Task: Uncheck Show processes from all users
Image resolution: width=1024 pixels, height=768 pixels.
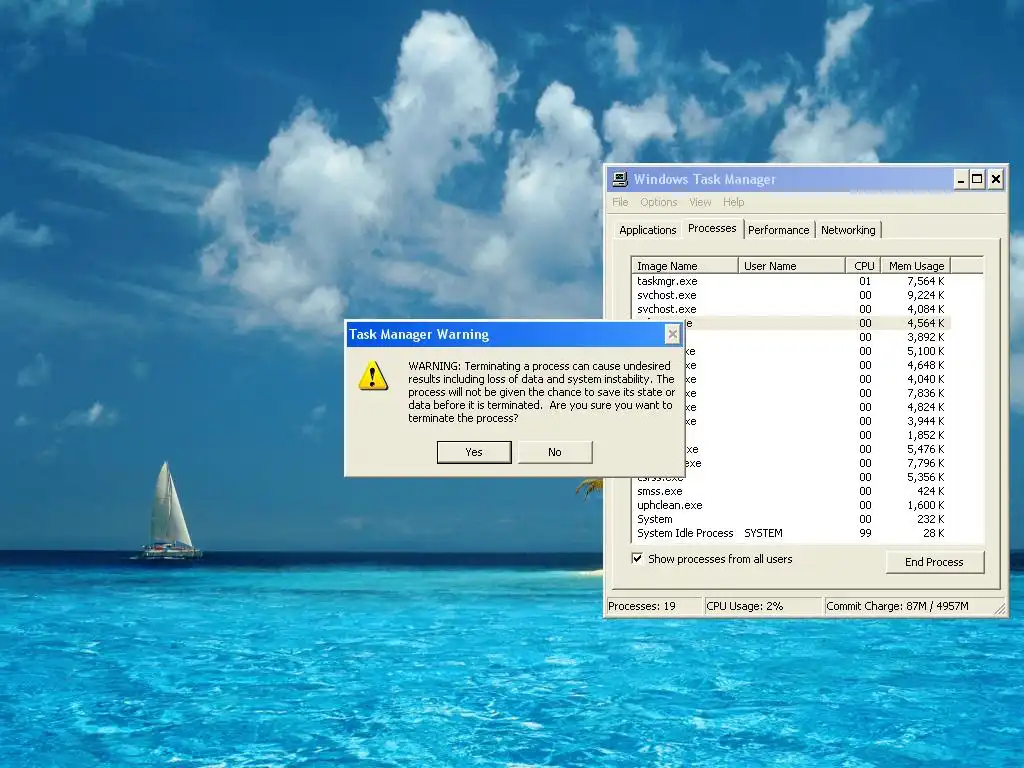Action: point(637,558)
